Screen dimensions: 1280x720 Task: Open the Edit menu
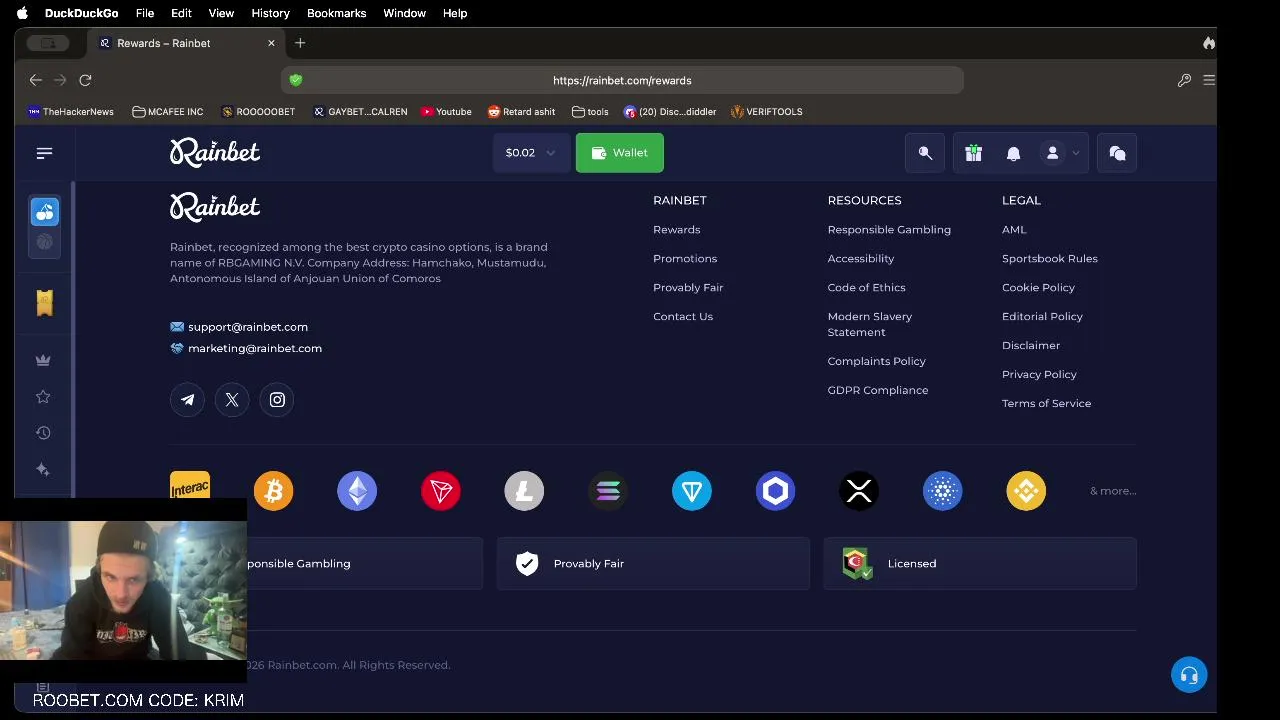coord(181,13)
